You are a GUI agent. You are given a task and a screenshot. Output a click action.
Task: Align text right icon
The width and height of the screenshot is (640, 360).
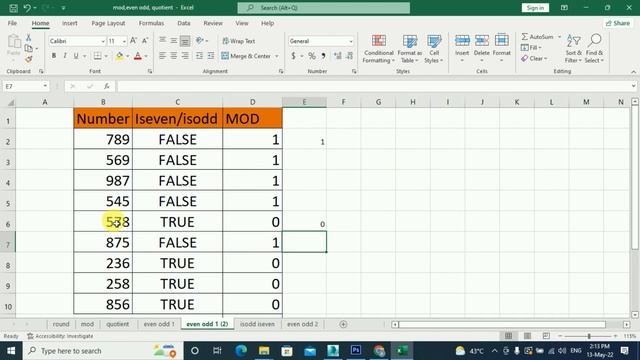pos(185,56)
